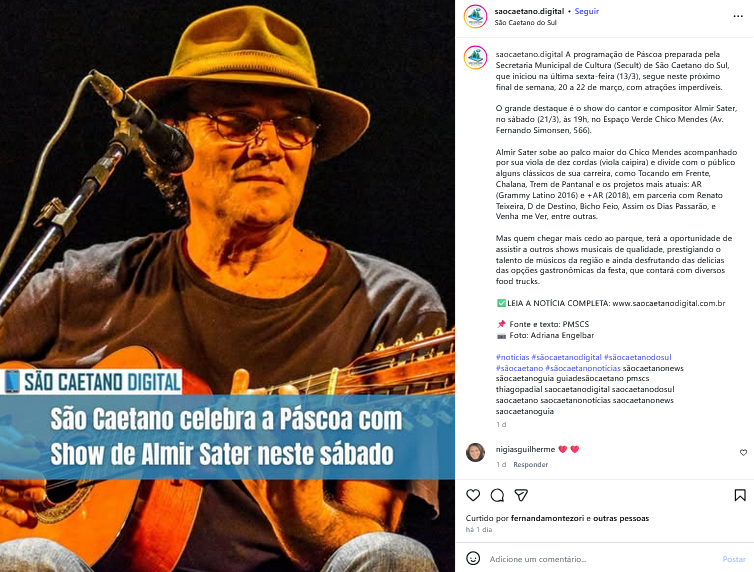This screenshot has height=572, width=754.
Task: Show the outras pessoas likes list
Action: point(621,518)
